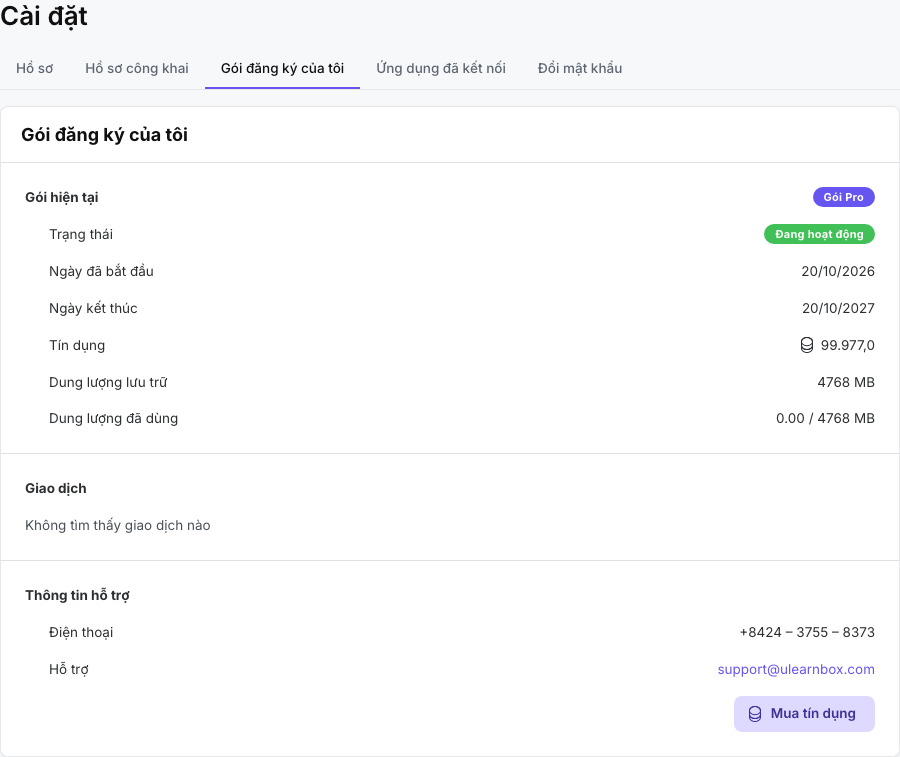The width and height of the screenshot is (900, 757).
Task: Click the coin icon in Mua tín dụng
Action: [x=755, y=713]
